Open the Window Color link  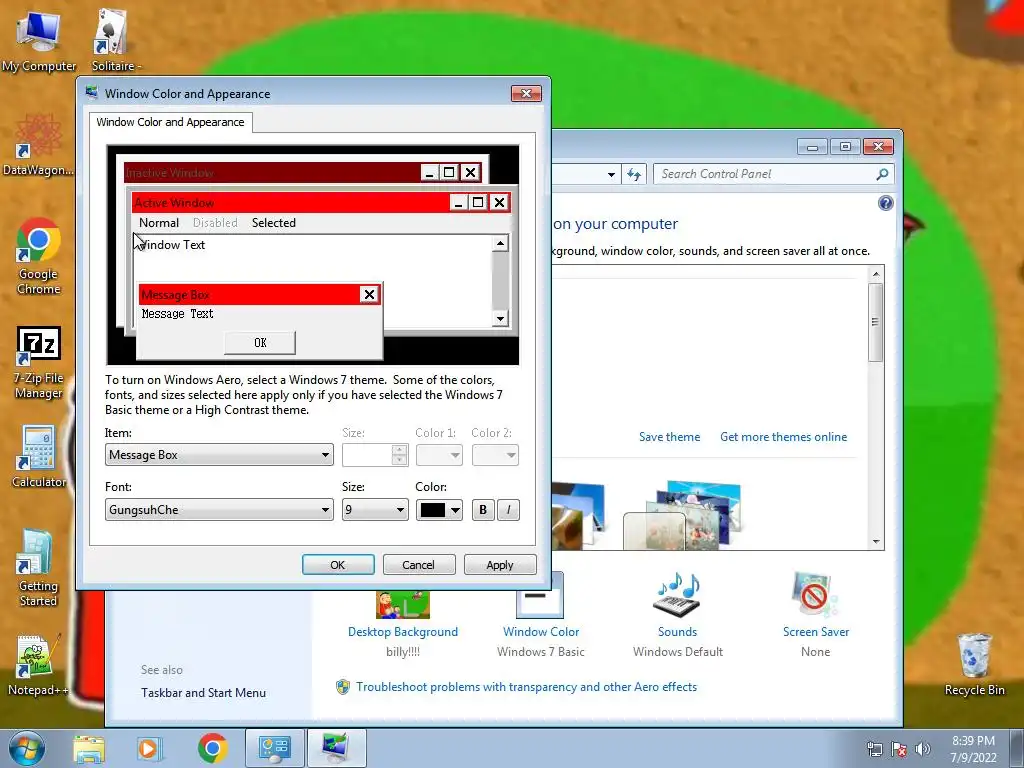(541, 632)
